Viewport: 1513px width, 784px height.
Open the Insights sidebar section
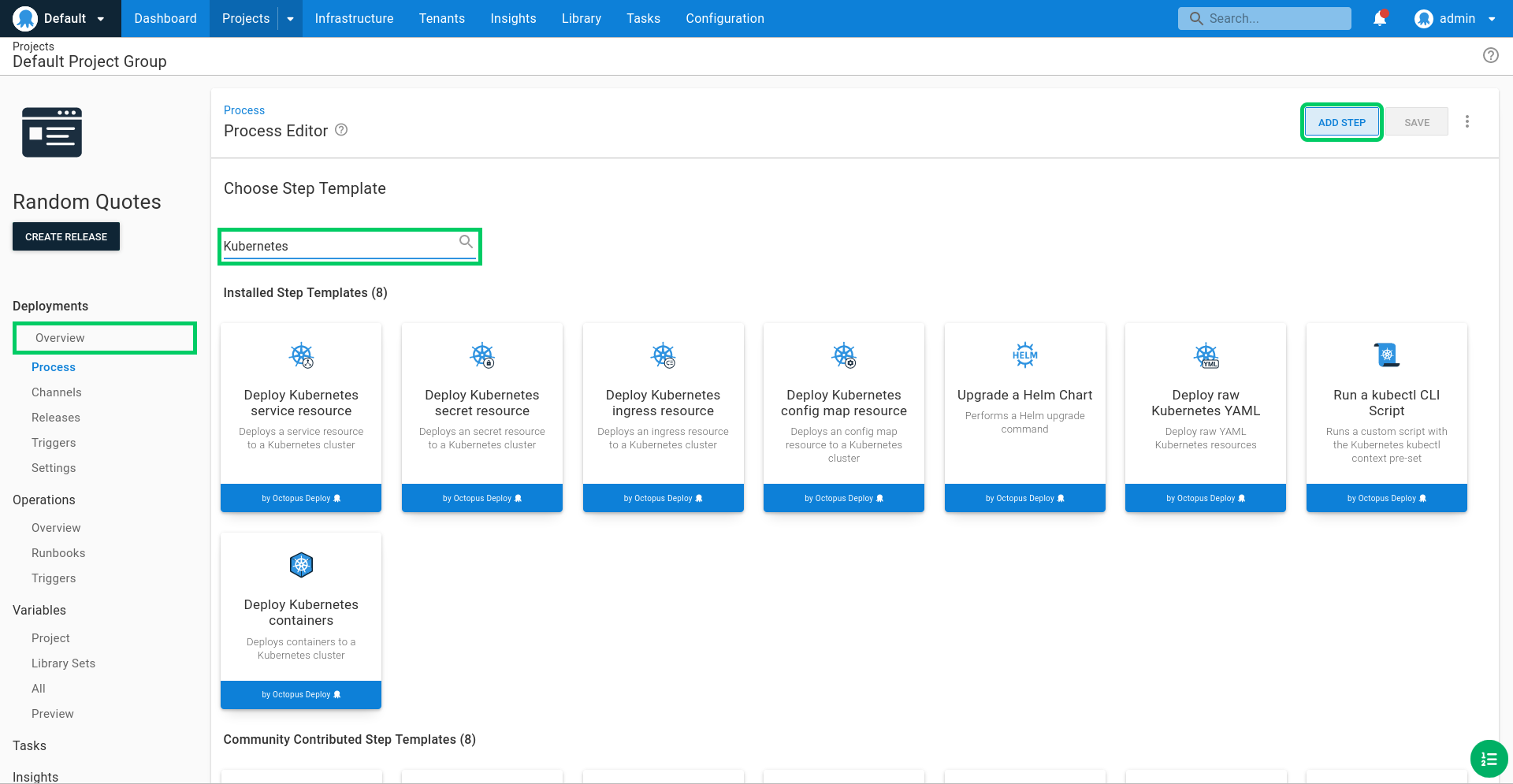35,777
